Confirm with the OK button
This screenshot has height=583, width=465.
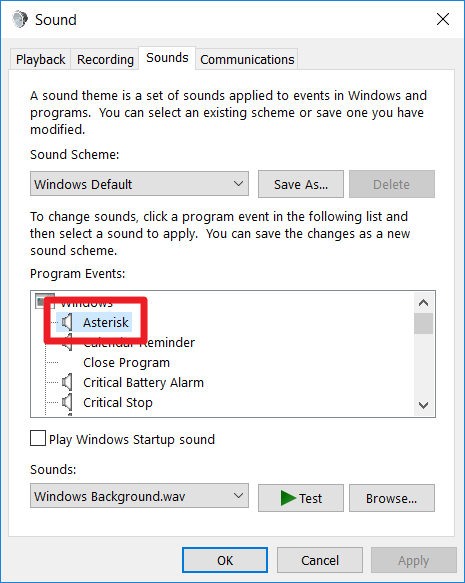click(x=225, y=560)
